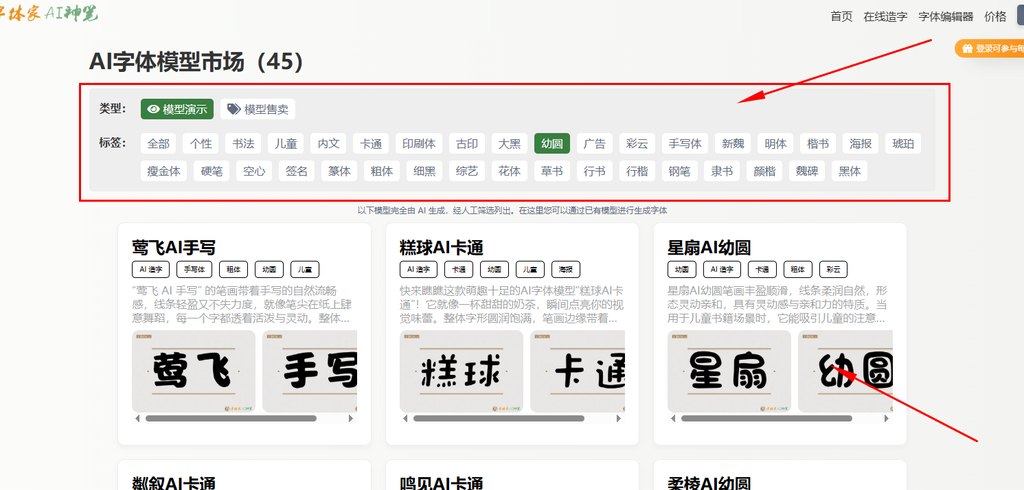The height and width of the screenshot is (490, 1024).
Task: Click the 糕球 preview thumbnail
Action: point(461,371)
